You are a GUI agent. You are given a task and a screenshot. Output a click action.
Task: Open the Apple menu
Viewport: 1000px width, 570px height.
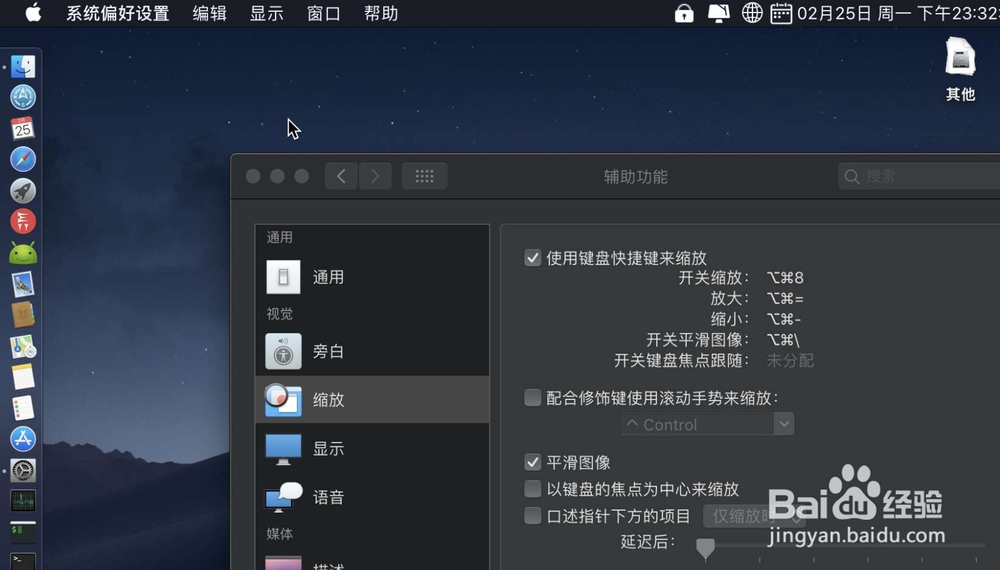pos(33,13)
